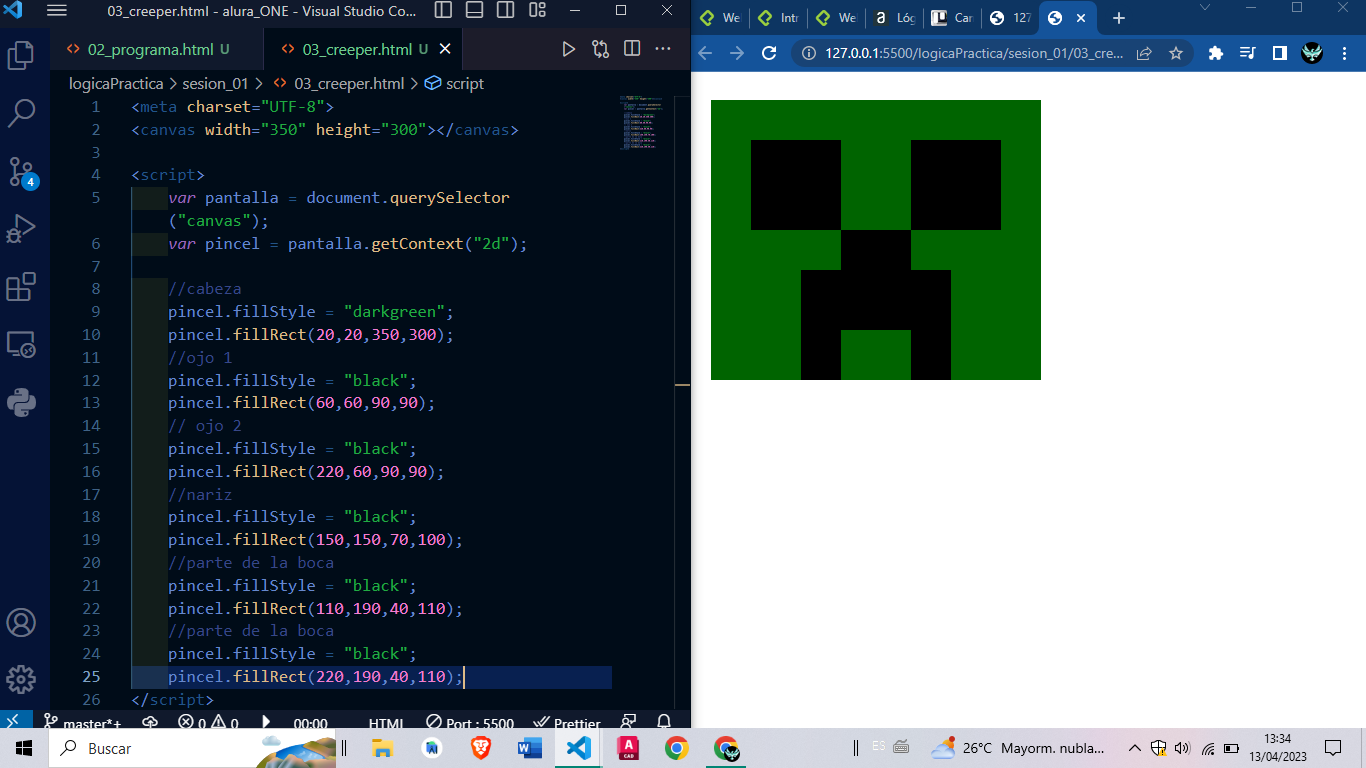Open the VS Code hamburger menu
The image size is (1366, 768).
57,11
